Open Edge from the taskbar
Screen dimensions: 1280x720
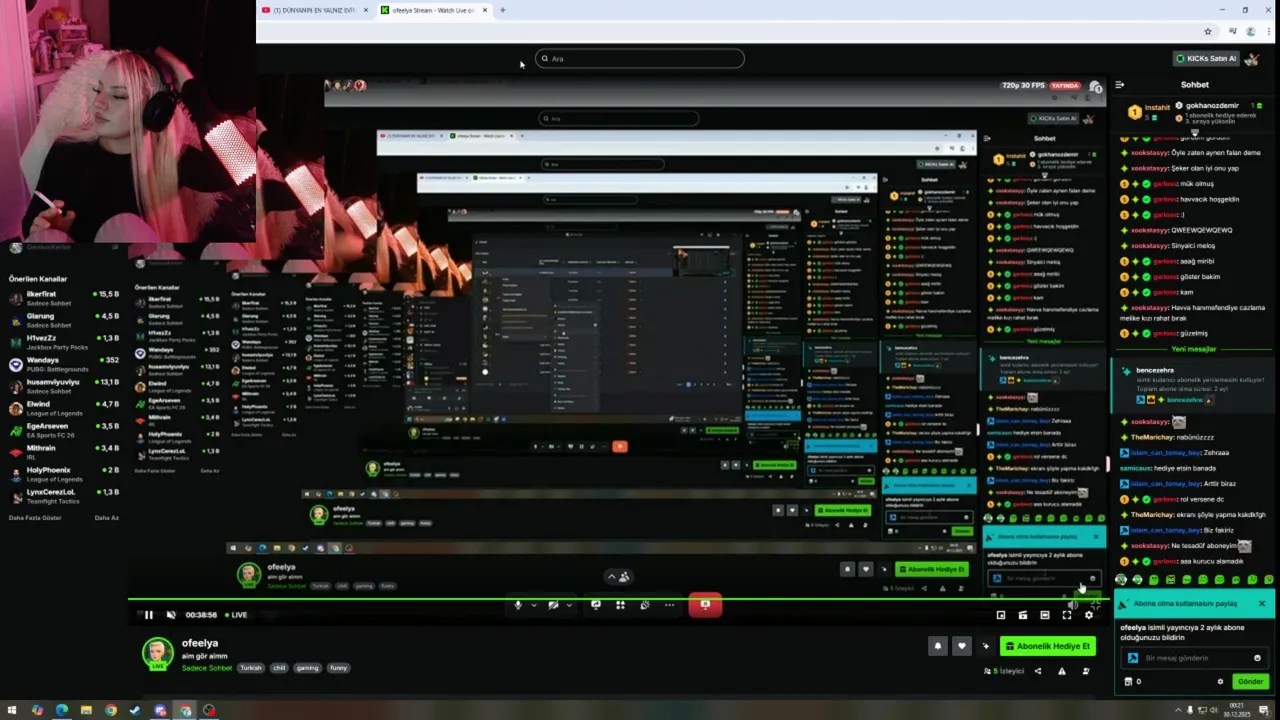click(x=62, y=711)
